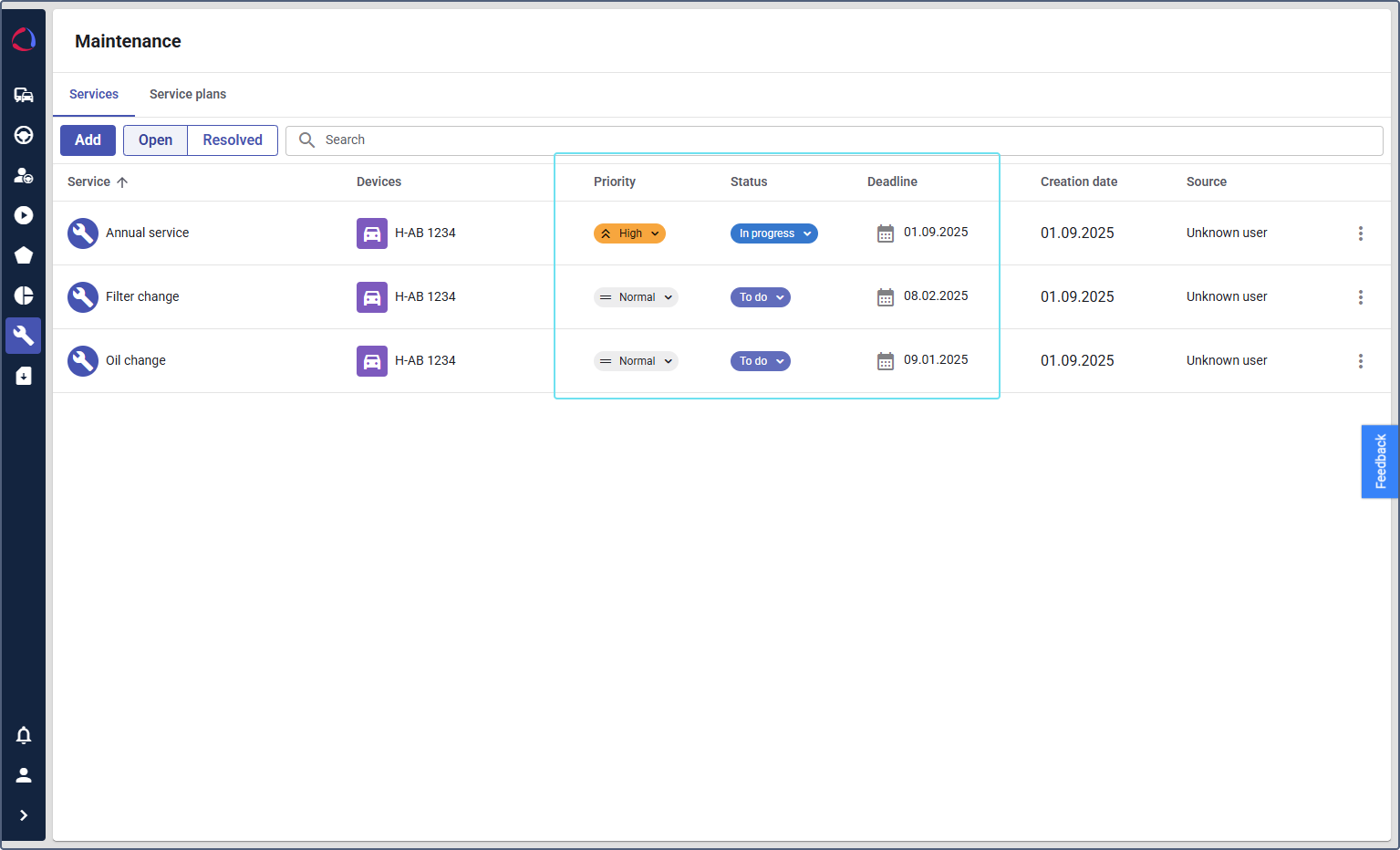Open the Feedback side button

click(x=1380, y=461)
